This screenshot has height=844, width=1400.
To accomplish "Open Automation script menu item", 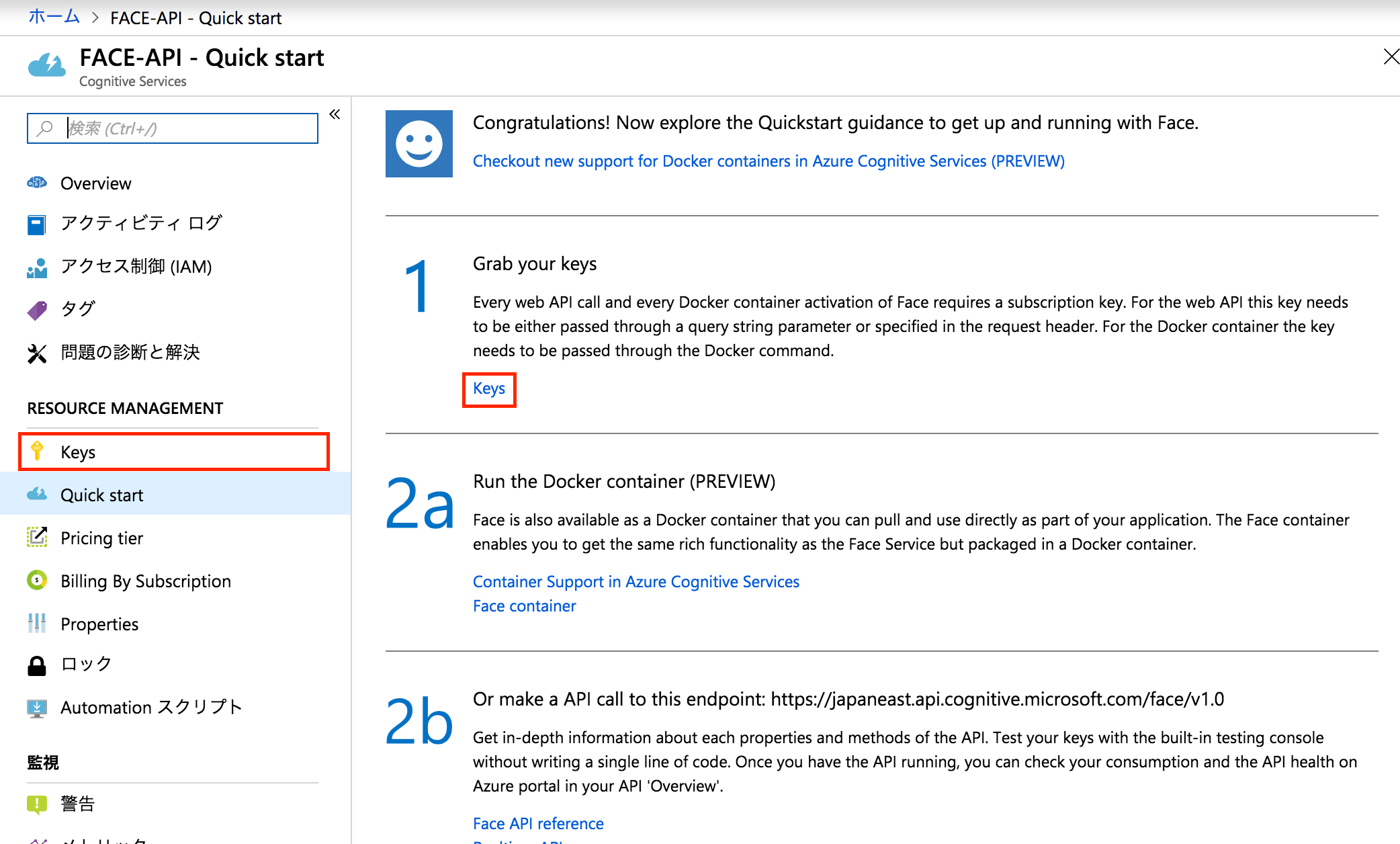I will (x=150, y=707).
